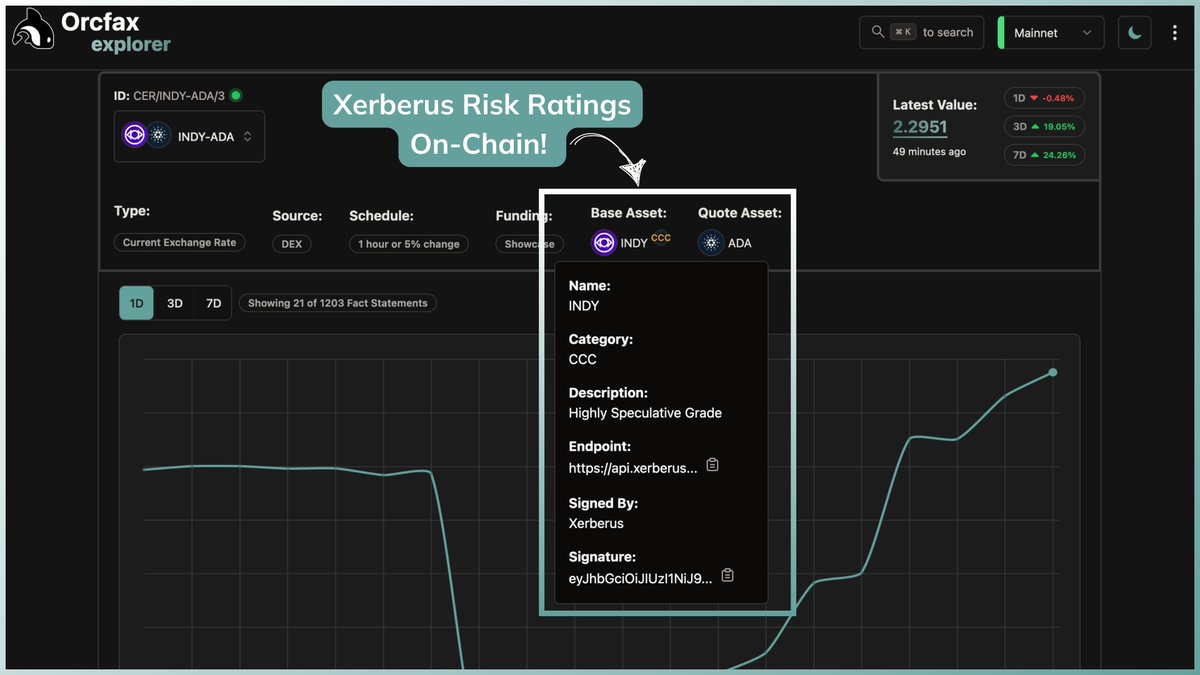Click the search magnifier icon
The image size is (1200, 675).
878,32
